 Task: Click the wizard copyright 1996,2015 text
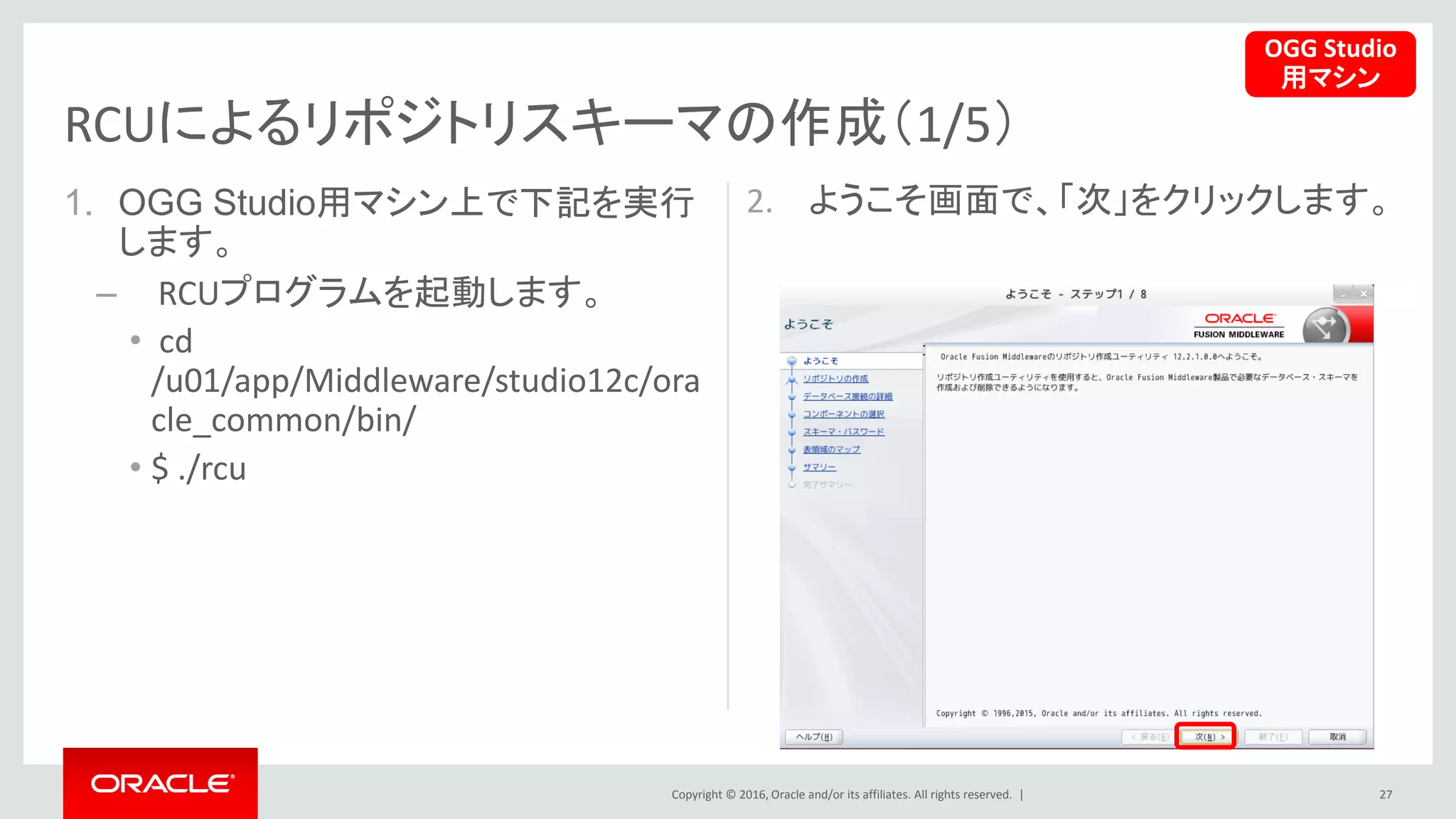(x=1099, y=713)
